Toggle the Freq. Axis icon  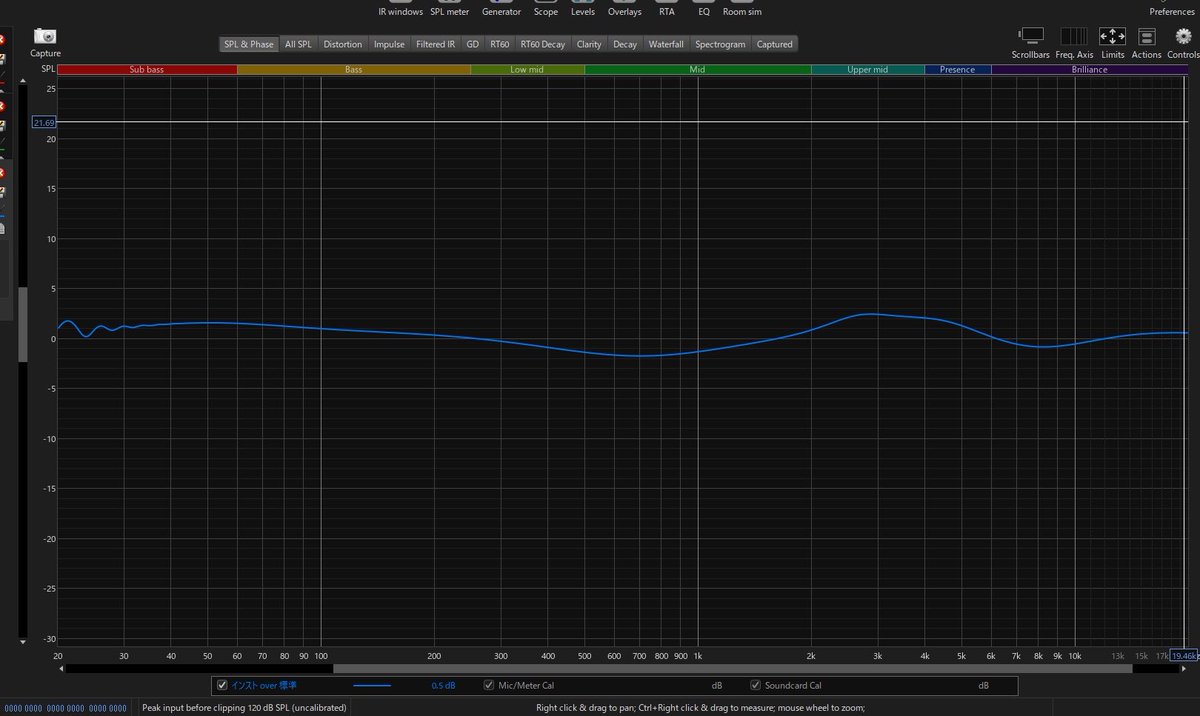tap(1074, 37)
